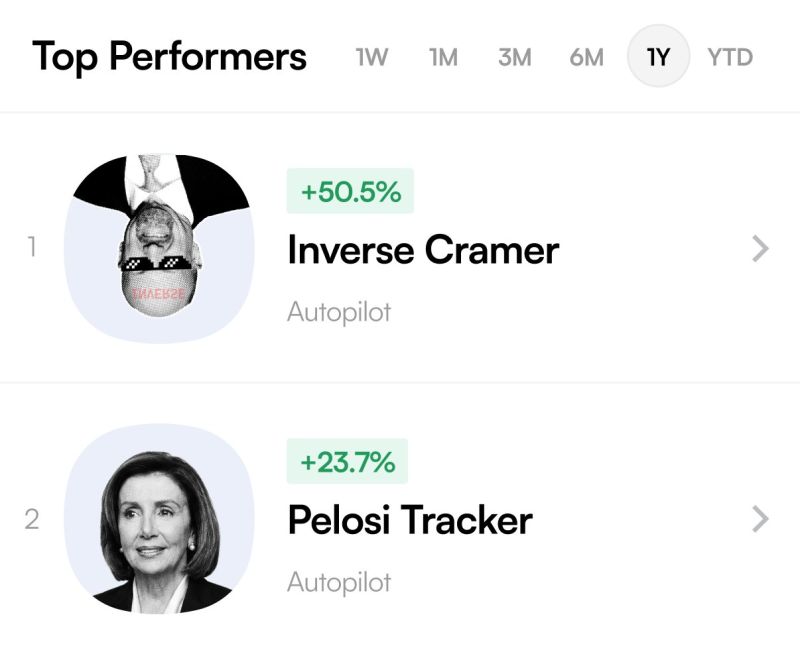Open Inverse Cramer via its chevron arrow

click(x=760, y=249)
